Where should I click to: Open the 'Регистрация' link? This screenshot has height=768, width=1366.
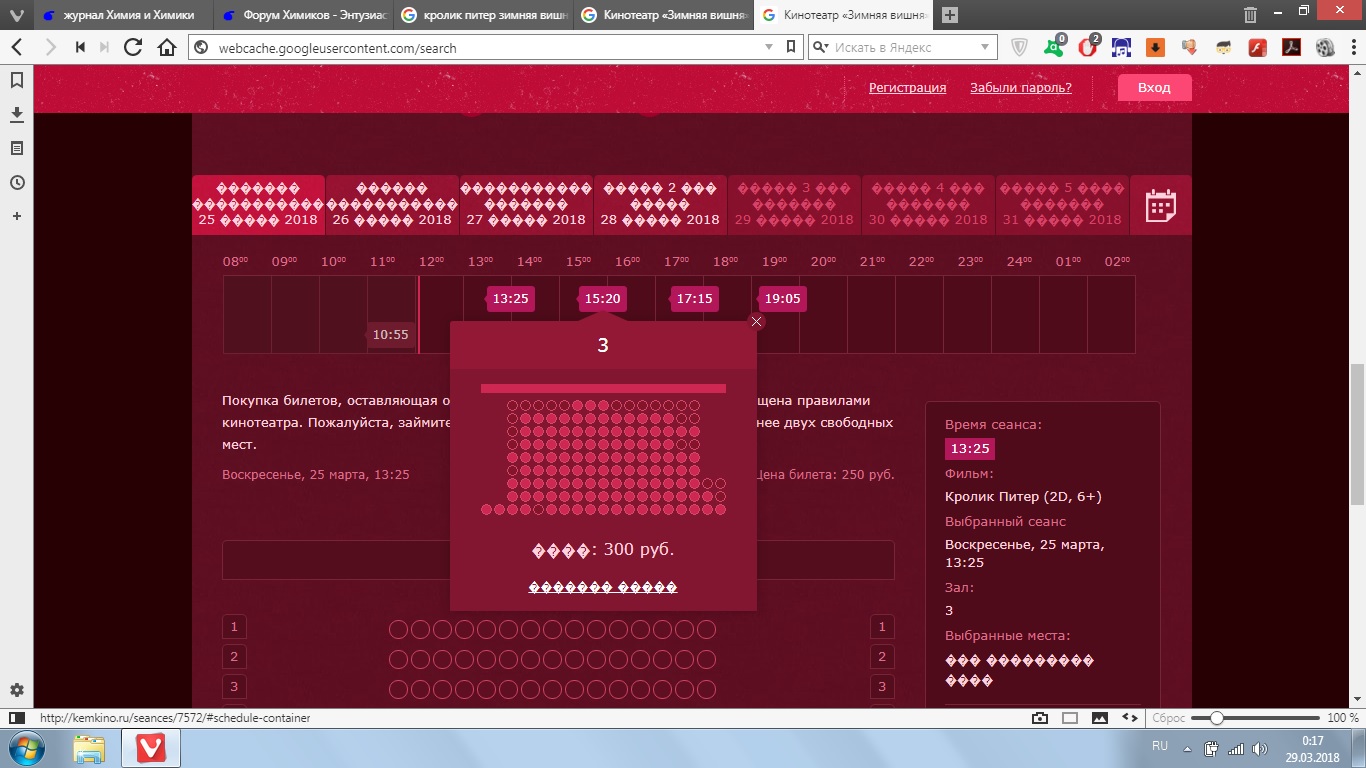[907, 88]
